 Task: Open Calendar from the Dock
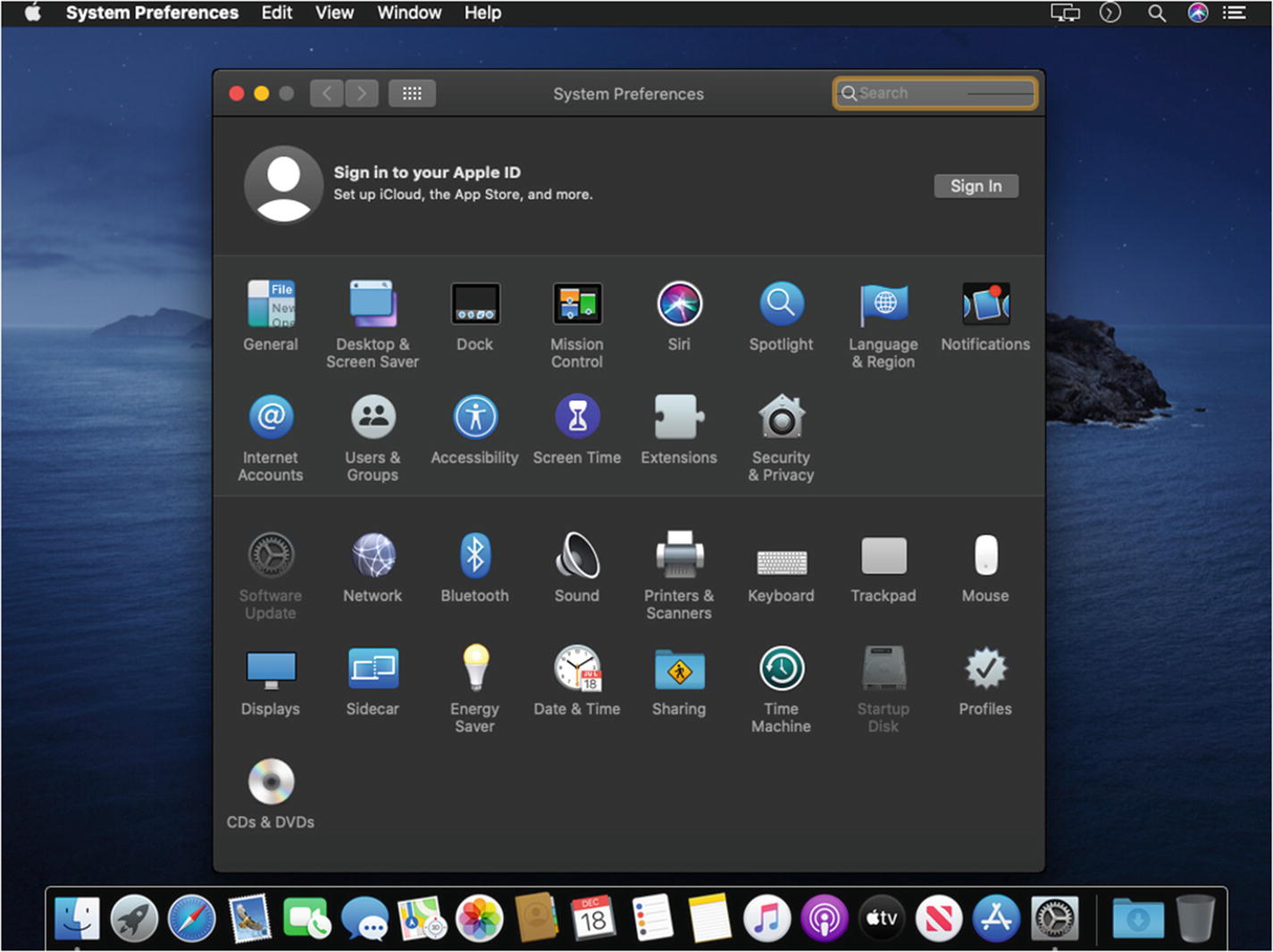pos(594,918)
